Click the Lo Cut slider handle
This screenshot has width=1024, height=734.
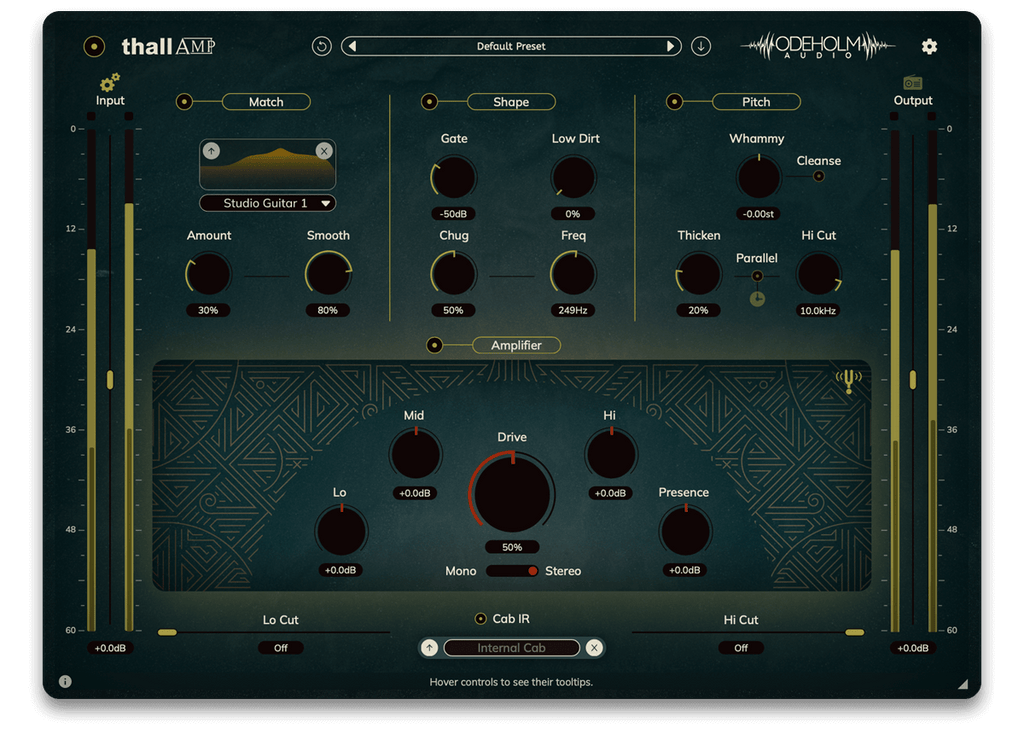167,632
